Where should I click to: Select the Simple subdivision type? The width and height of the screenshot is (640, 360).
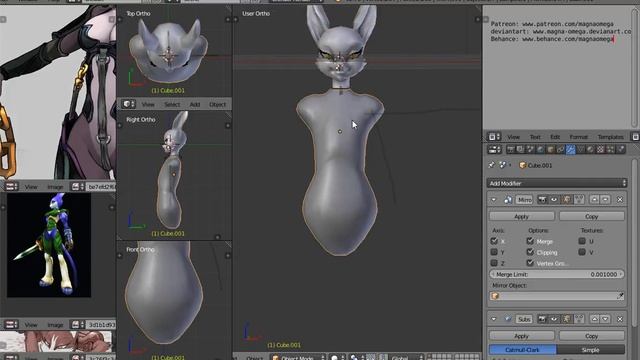[x=590, y=350]
